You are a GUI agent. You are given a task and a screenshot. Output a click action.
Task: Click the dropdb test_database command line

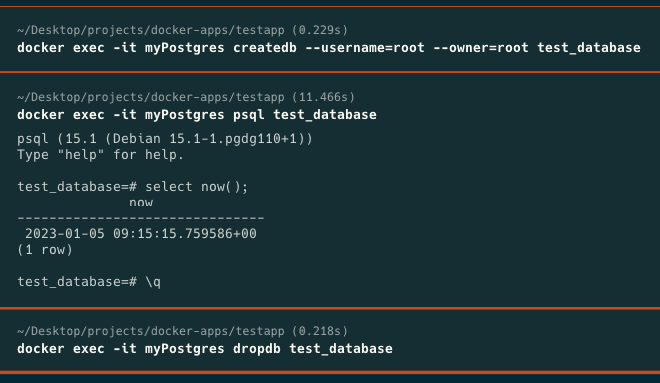(205, 349)
